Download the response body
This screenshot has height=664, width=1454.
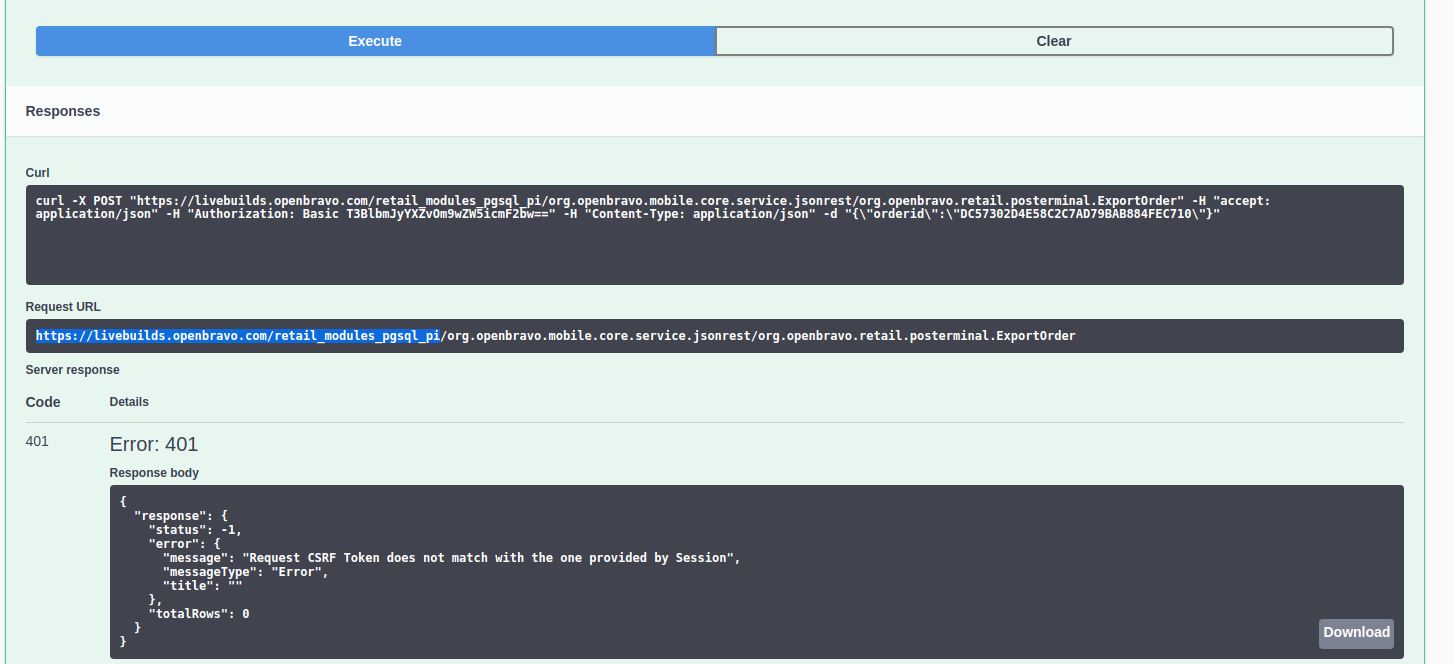pos(1355,632)
